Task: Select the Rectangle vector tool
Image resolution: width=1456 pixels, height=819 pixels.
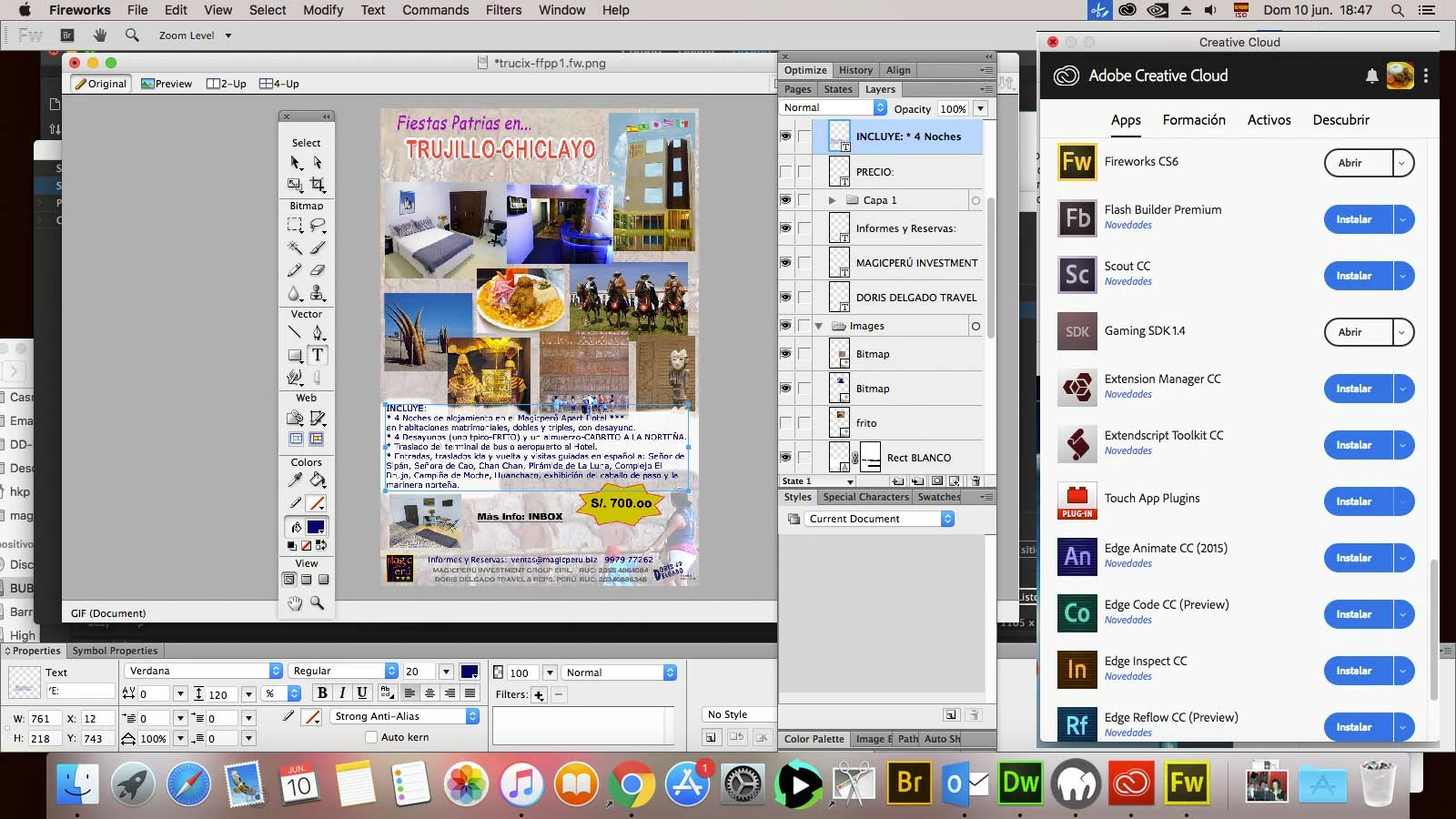Action: coord(296,356)
